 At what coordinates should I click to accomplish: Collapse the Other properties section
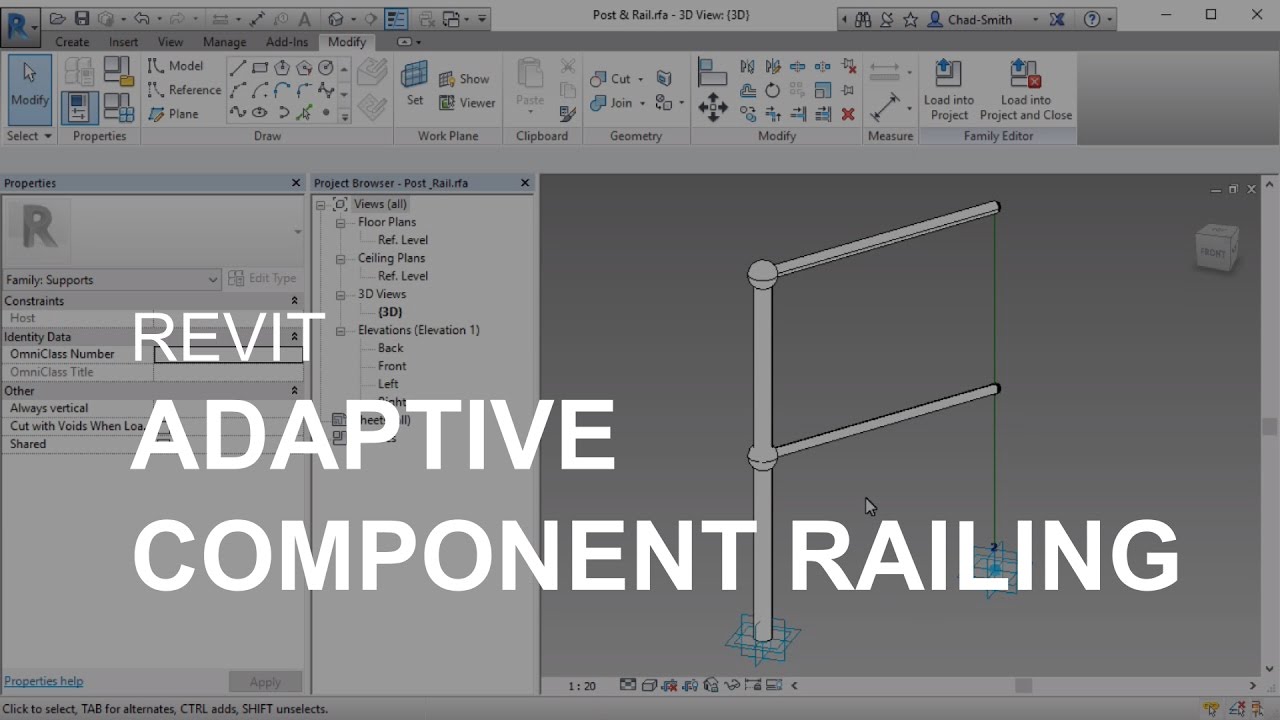pyautogui.click(x=295, y=391)
